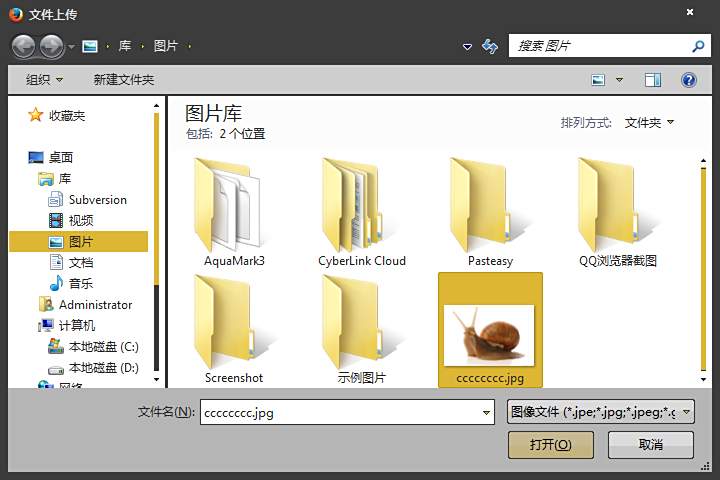
Task: Open 排列方式 文件夹 dropdown
Action: tap(649, 123)
